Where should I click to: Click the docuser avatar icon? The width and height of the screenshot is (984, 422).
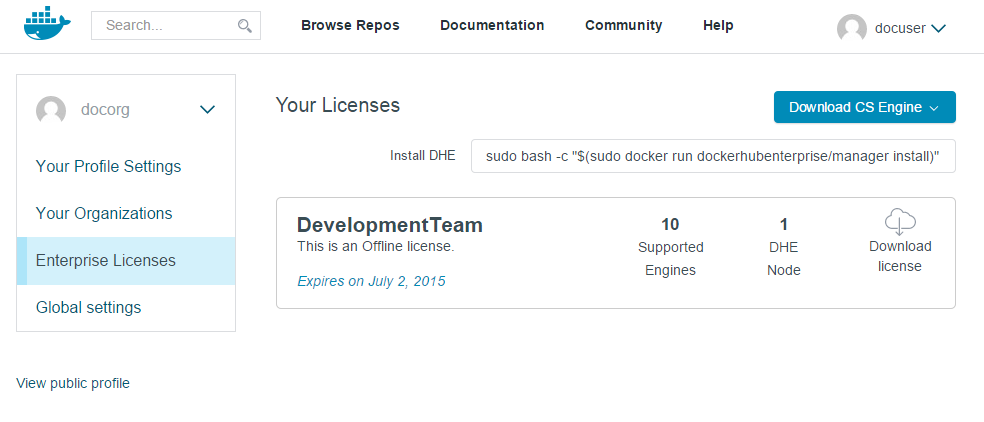point(852,29)
